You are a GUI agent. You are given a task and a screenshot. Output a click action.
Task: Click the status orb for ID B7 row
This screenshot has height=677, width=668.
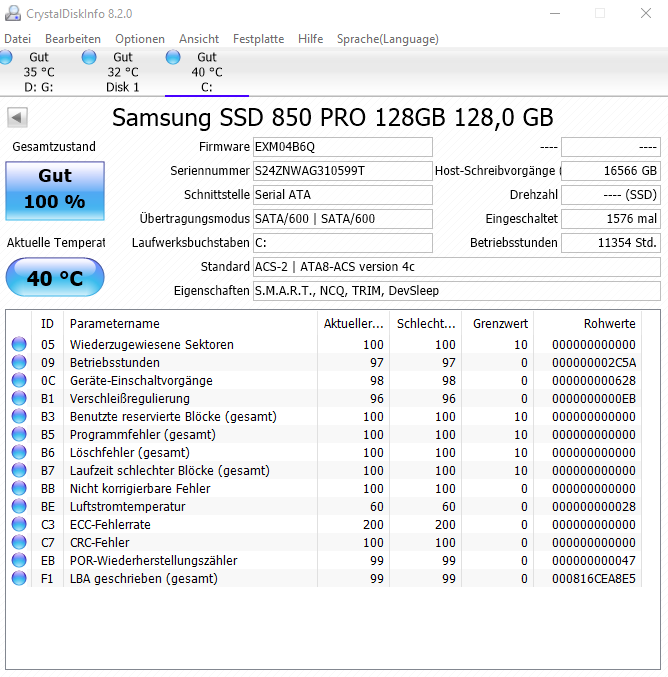click(x=19, y=470)
